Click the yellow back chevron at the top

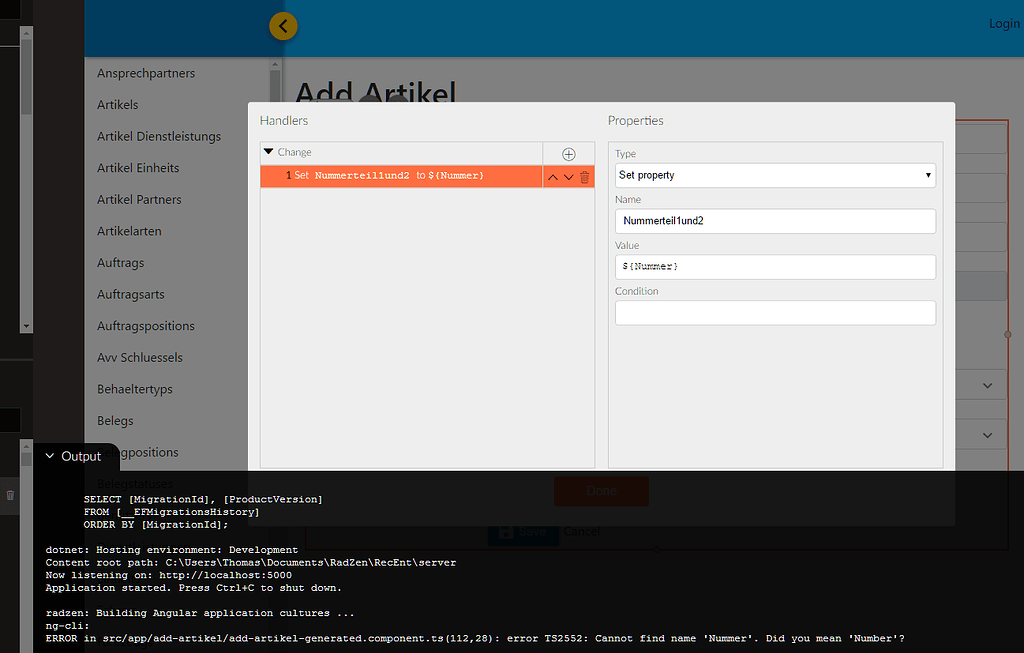tap(283, 26)
